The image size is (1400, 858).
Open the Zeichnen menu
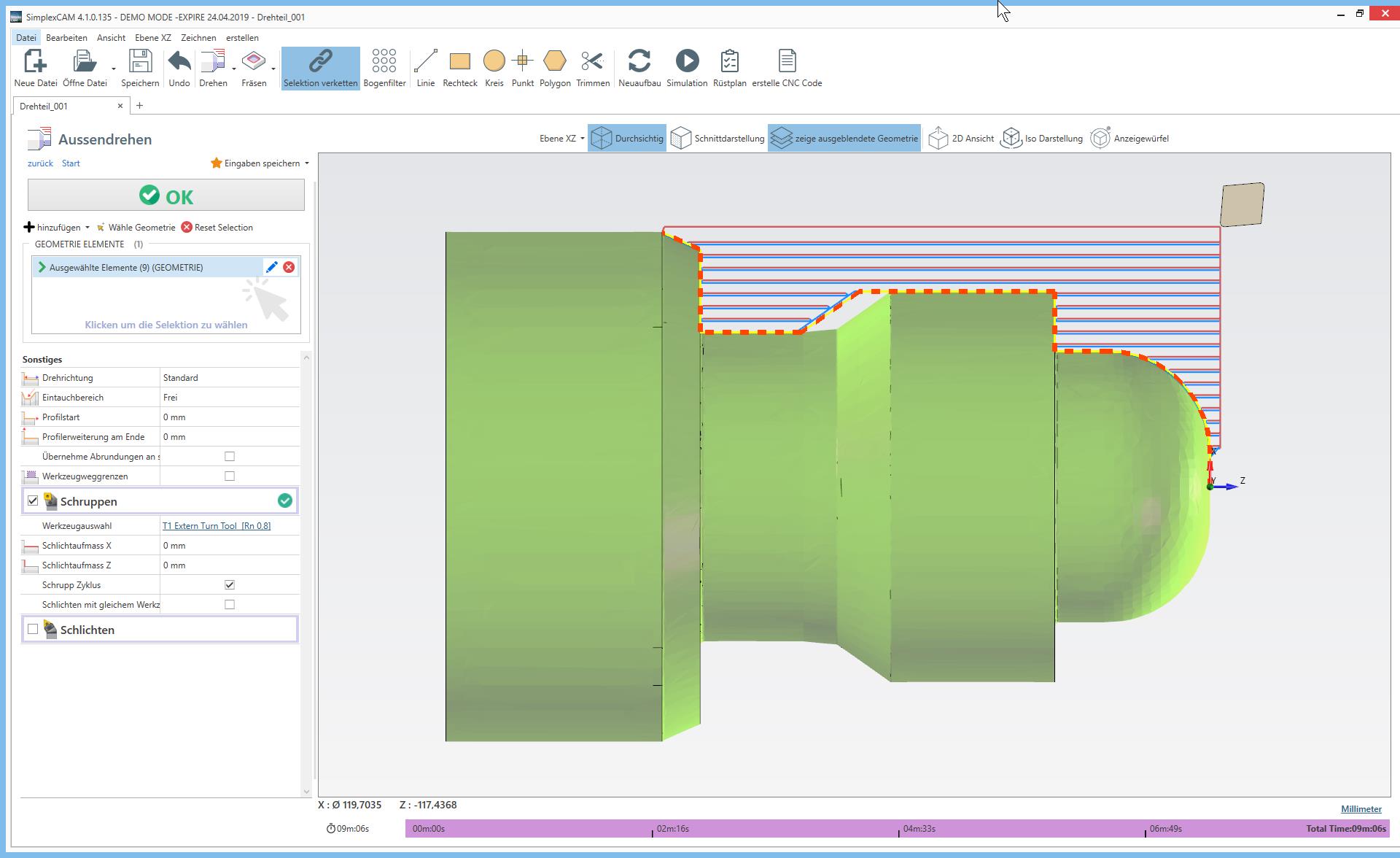pos(198,38)
